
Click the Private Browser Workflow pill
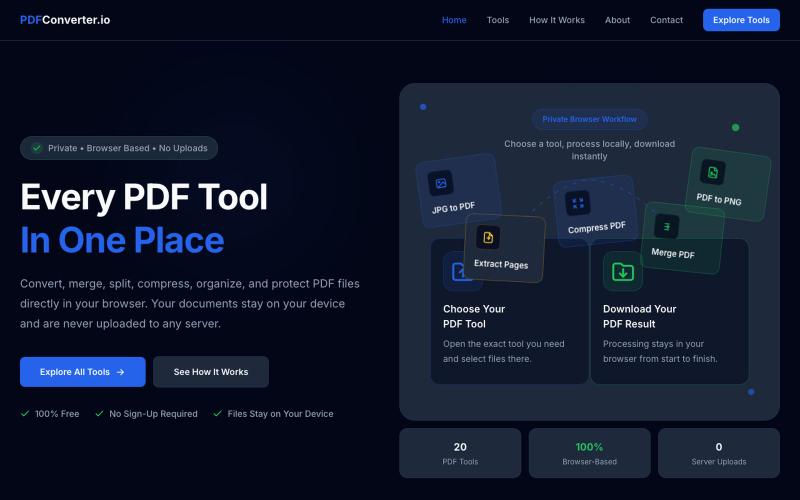589,119
